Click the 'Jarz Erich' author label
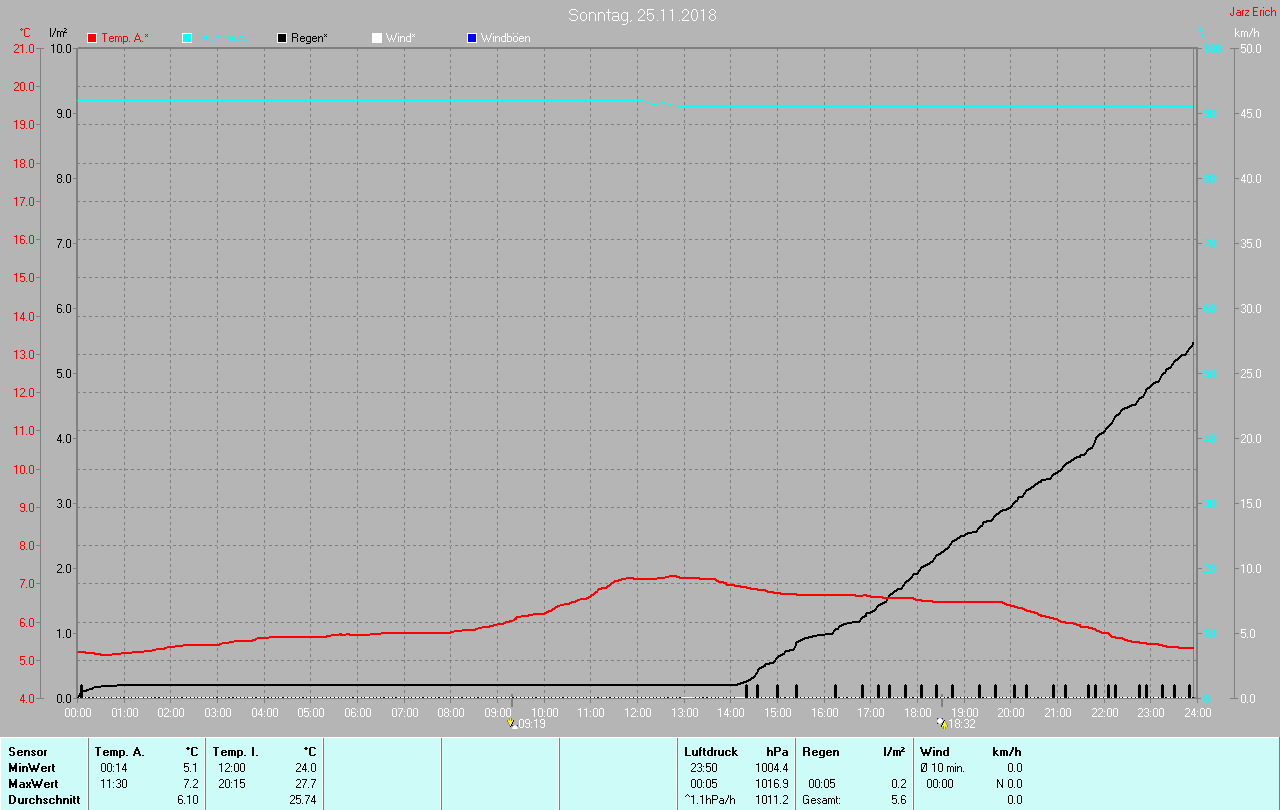This screenshot has width=1280, height=810. point(1252,13)
